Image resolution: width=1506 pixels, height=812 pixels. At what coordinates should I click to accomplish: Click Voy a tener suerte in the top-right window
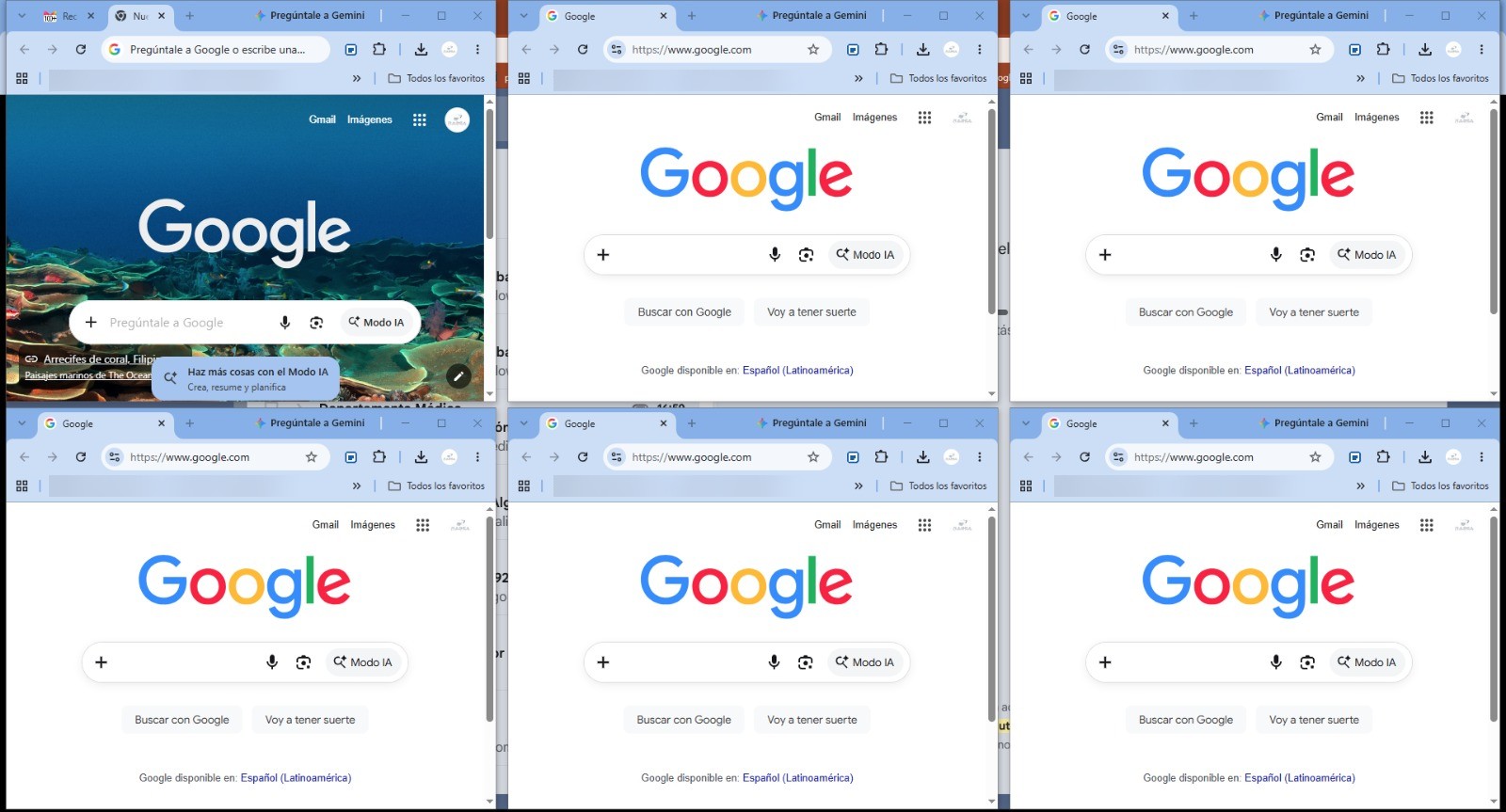pyautogui.click(x=1314, y=312)
